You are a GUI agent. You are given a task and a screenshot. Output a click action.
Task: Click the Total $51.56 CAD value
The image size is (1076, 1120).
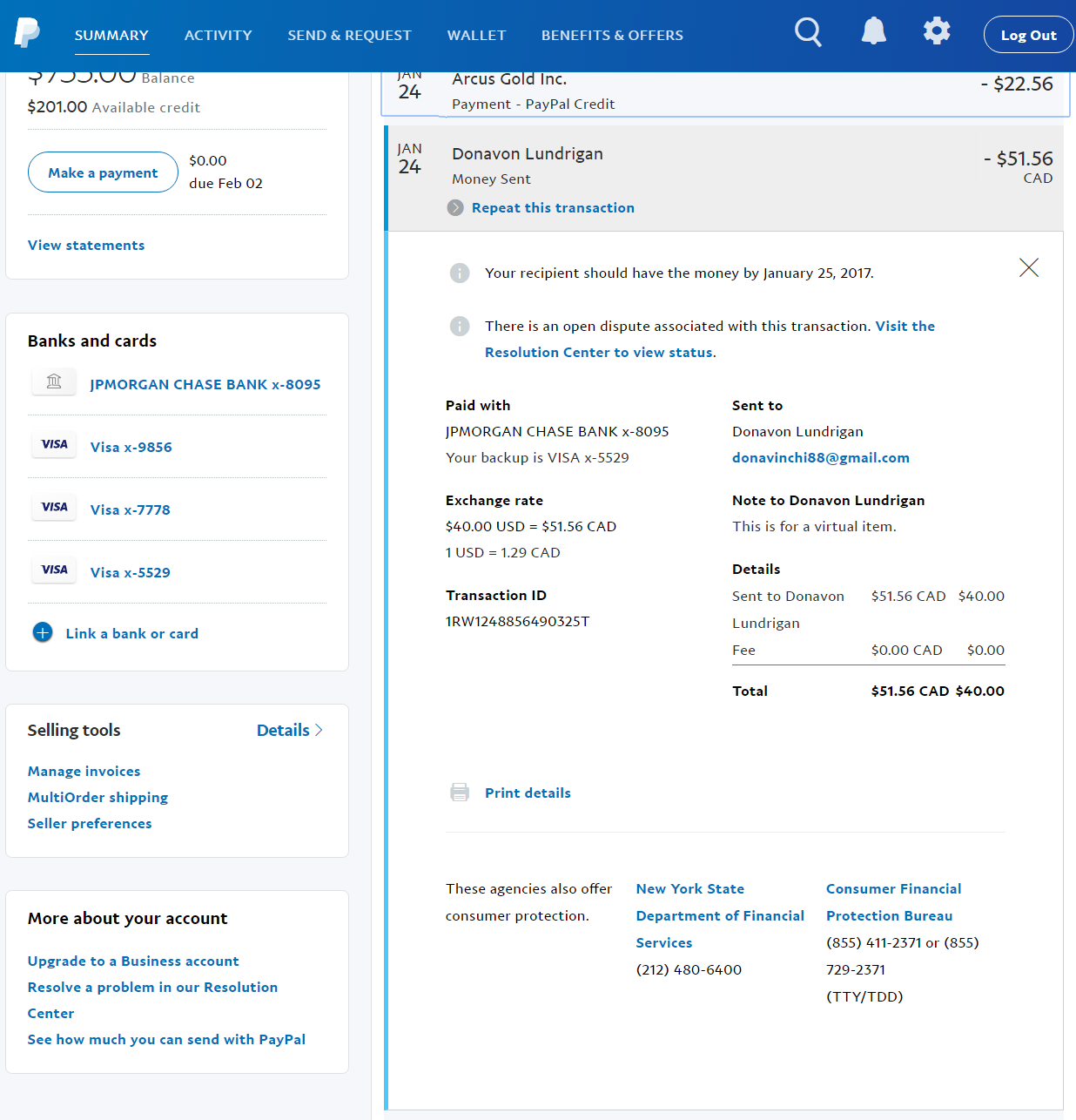(910, 691)
